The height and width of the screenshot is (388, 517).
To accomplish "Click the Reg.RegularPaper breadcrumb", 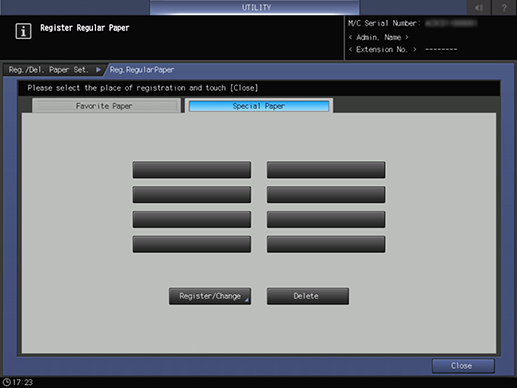I will [x=142, y=70].
